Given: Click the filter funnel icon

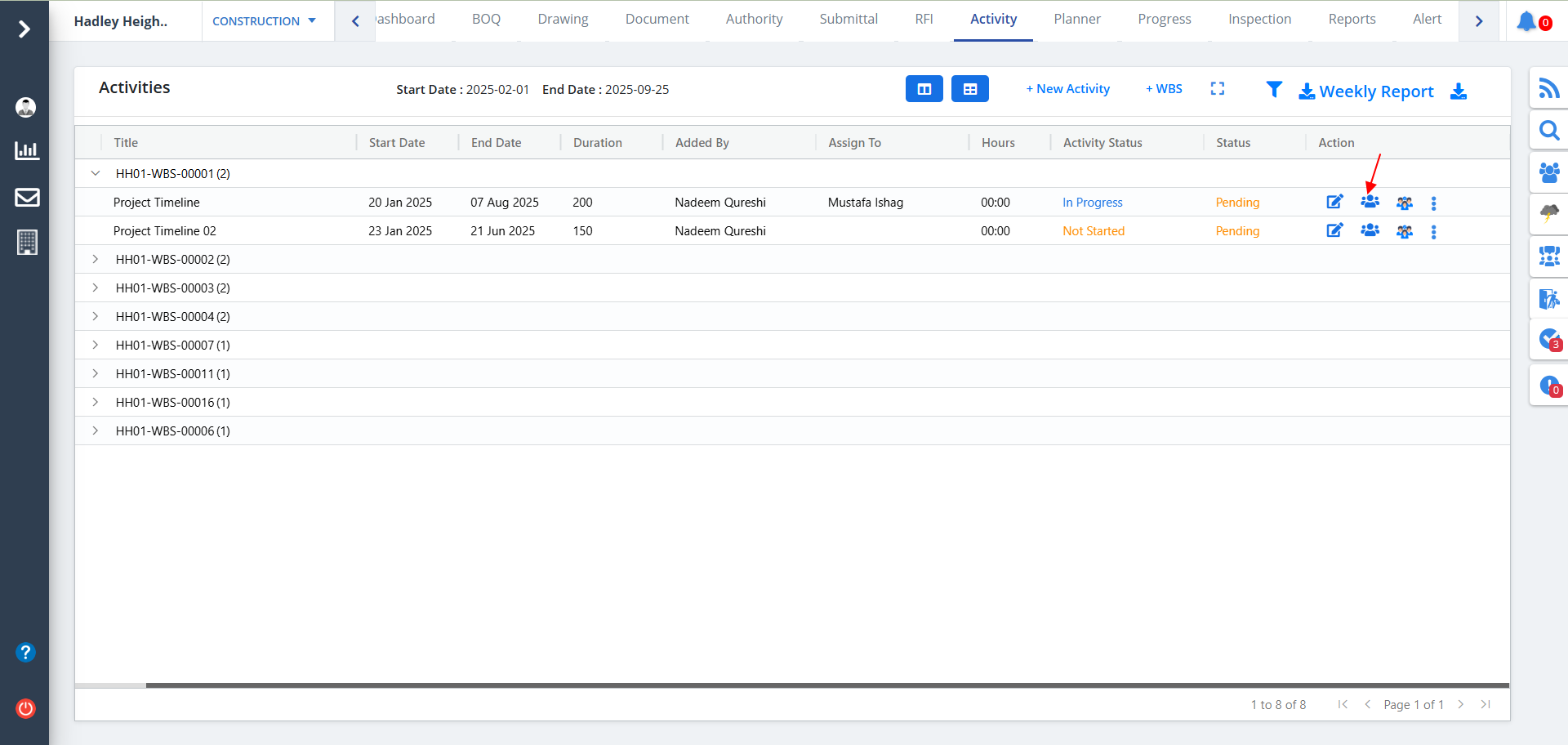Looking at the screenshot, I should pos(1273,90).
